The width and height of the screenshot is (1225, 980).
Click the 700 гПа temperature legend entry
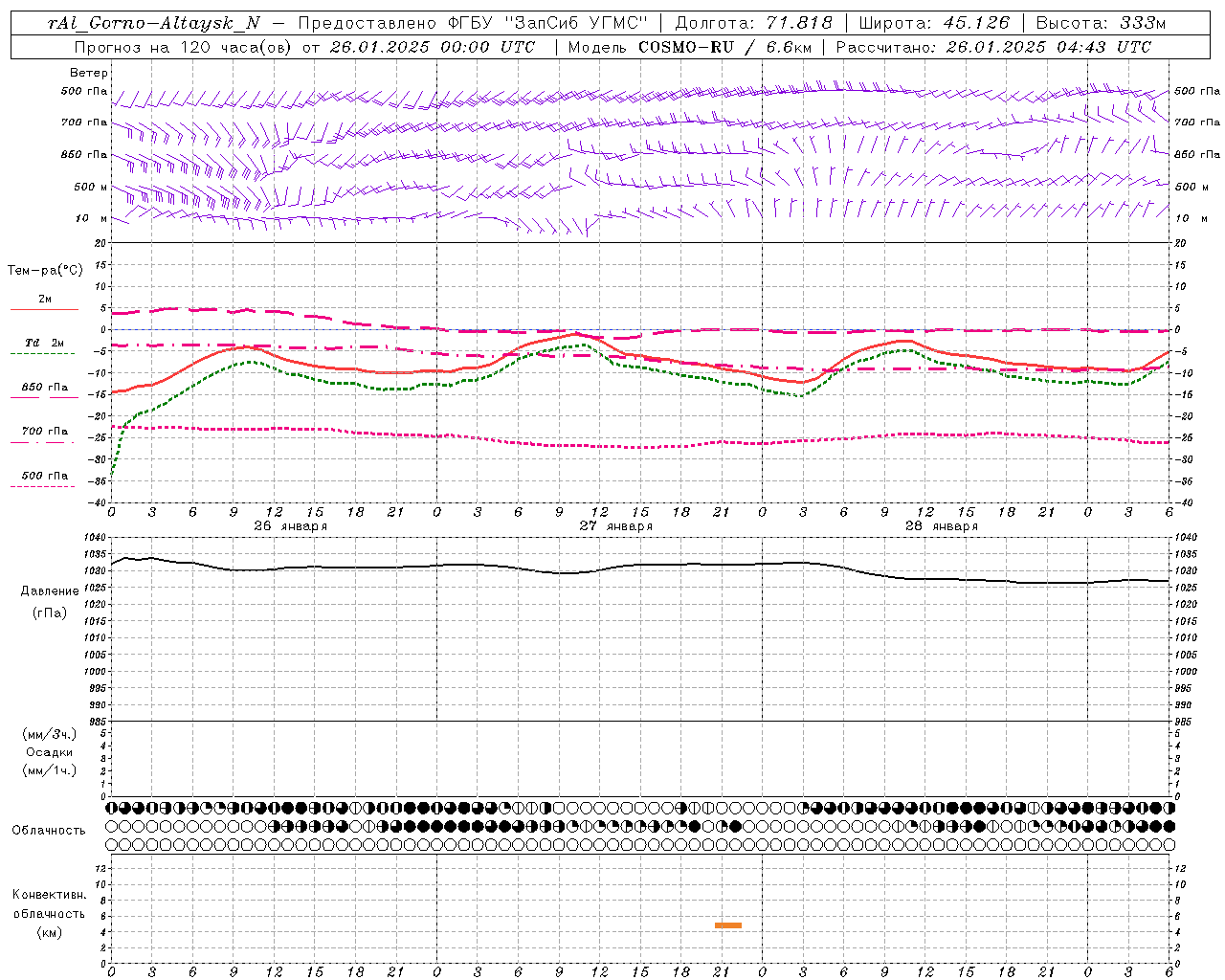[x=45, y=432]
